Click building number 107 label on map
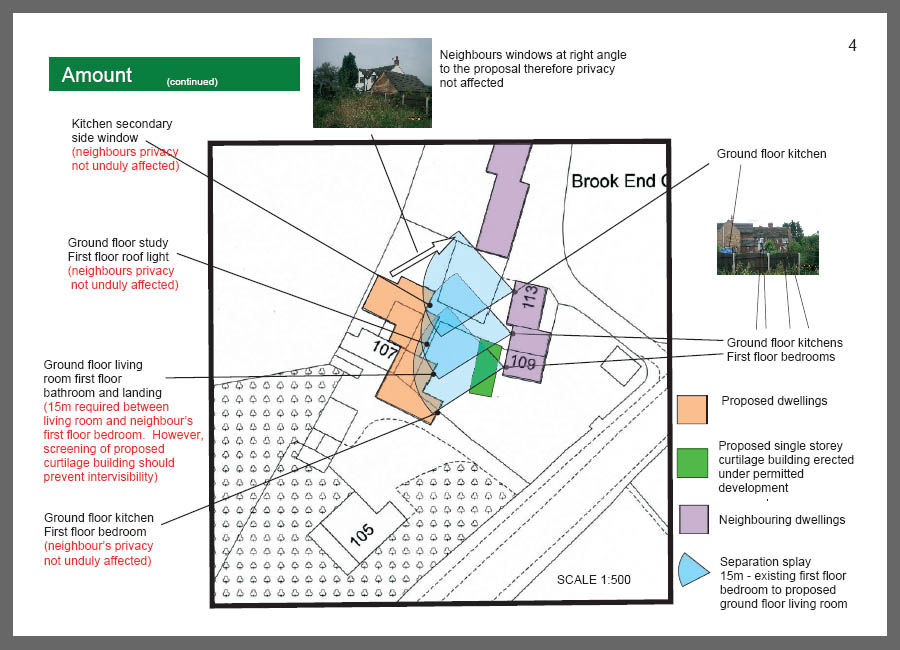Image resolution: width=900 pixels, height=650 pixels. (386, 349)
